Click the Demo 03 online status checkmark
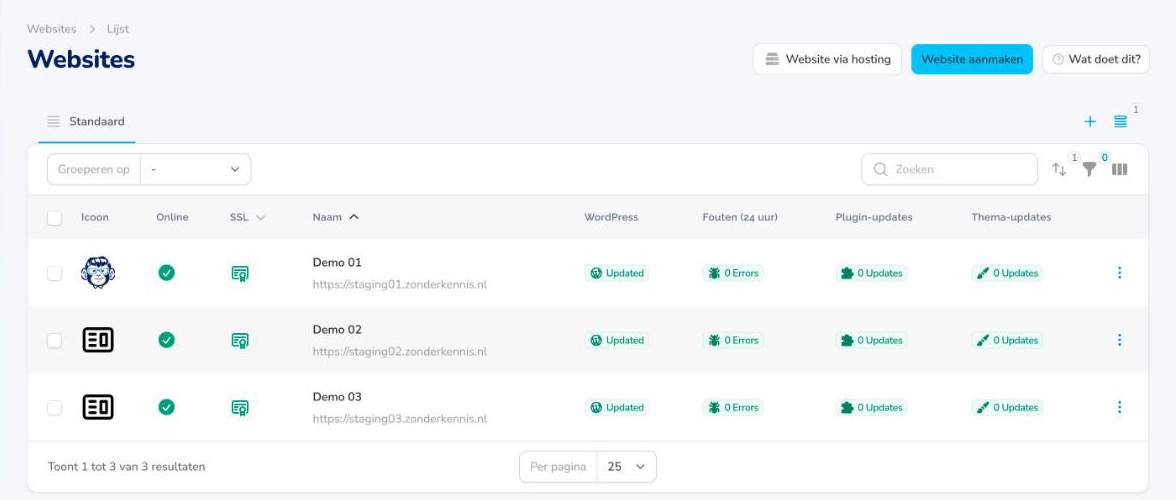Viewport: 1176px width, 500px height. (166, 407)
